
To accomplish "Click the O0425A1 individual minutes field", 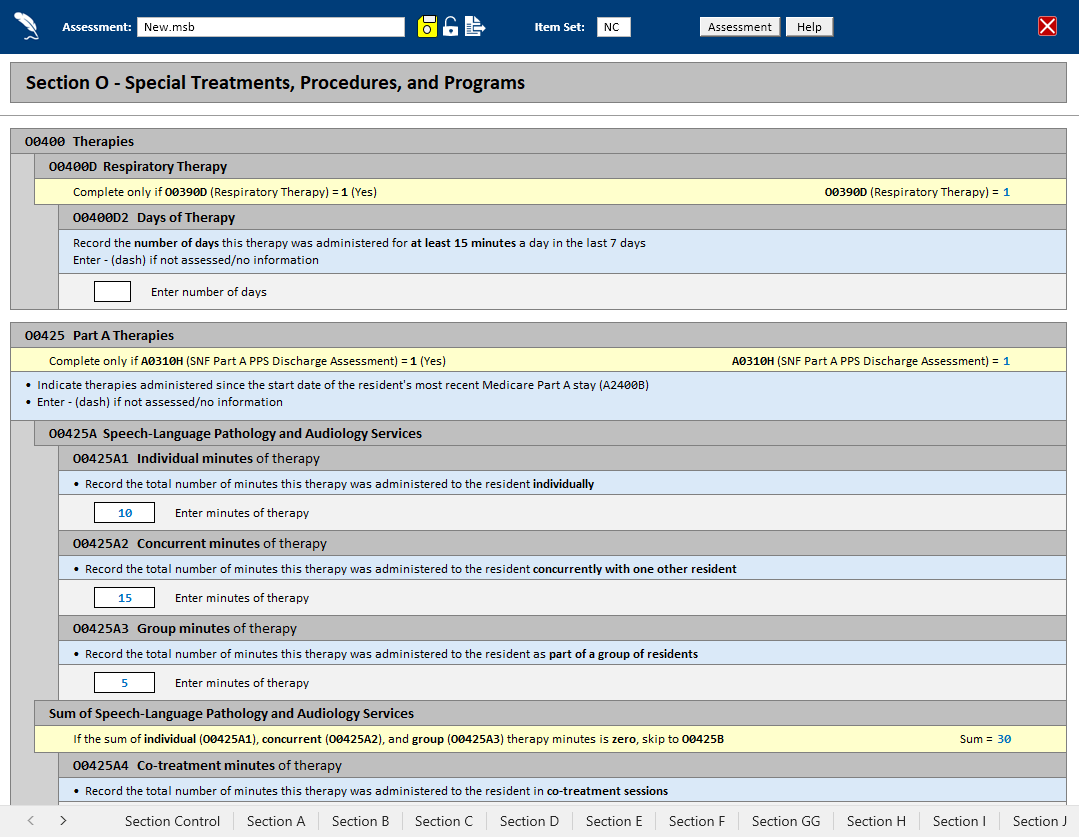I will (x=125, y=513).
